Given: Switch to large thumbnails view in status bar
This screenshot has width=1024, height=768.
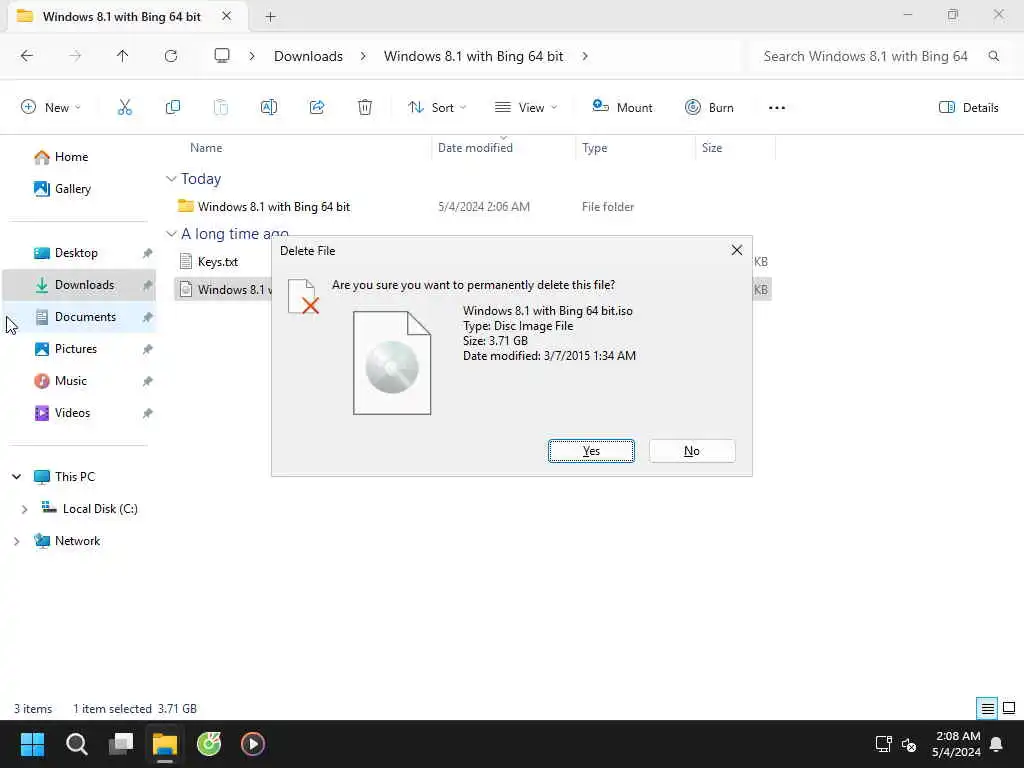Looking at the screenshot, I should coord(1009,708).
